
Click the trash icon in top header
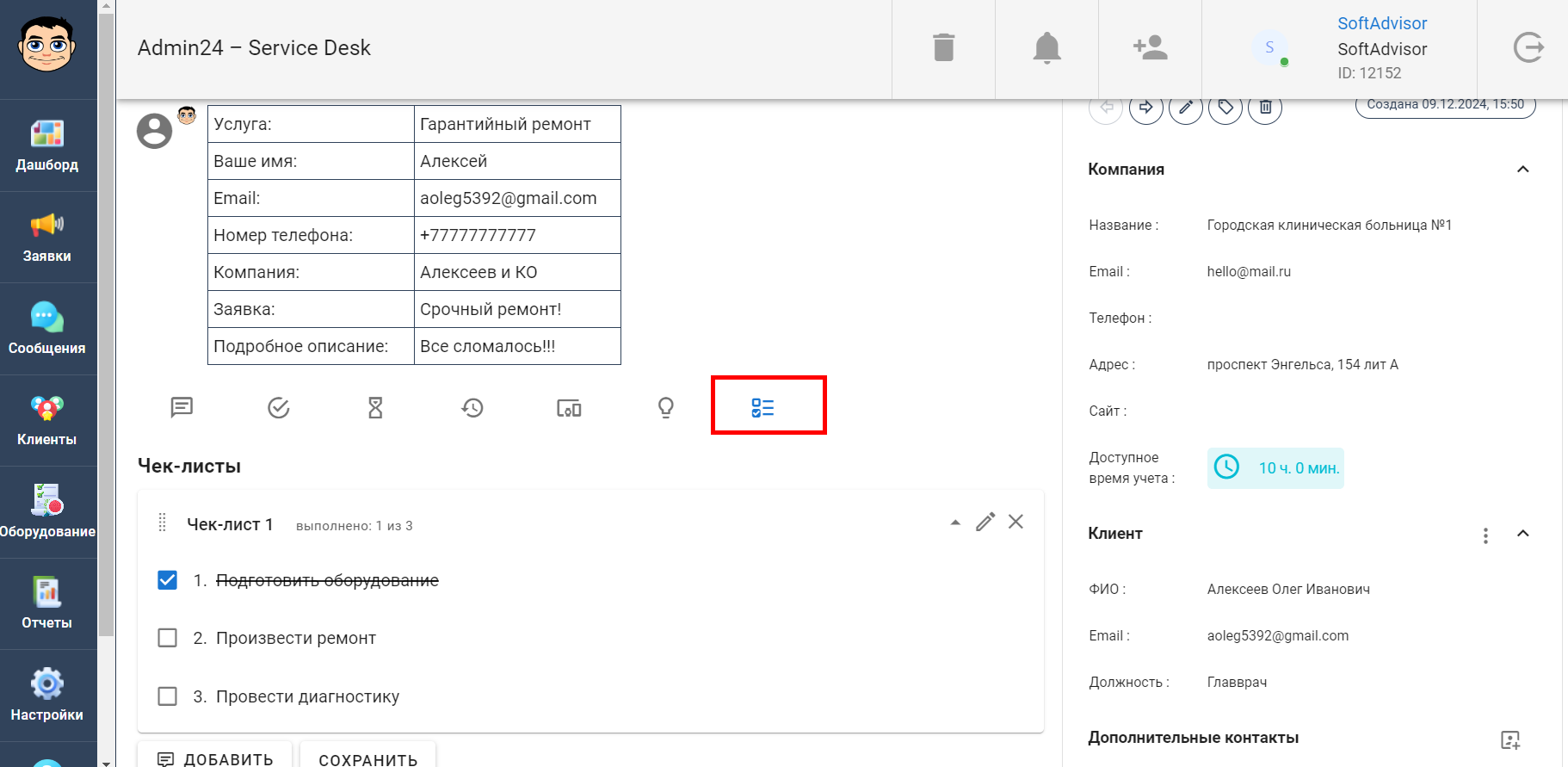tap(943, 47)
